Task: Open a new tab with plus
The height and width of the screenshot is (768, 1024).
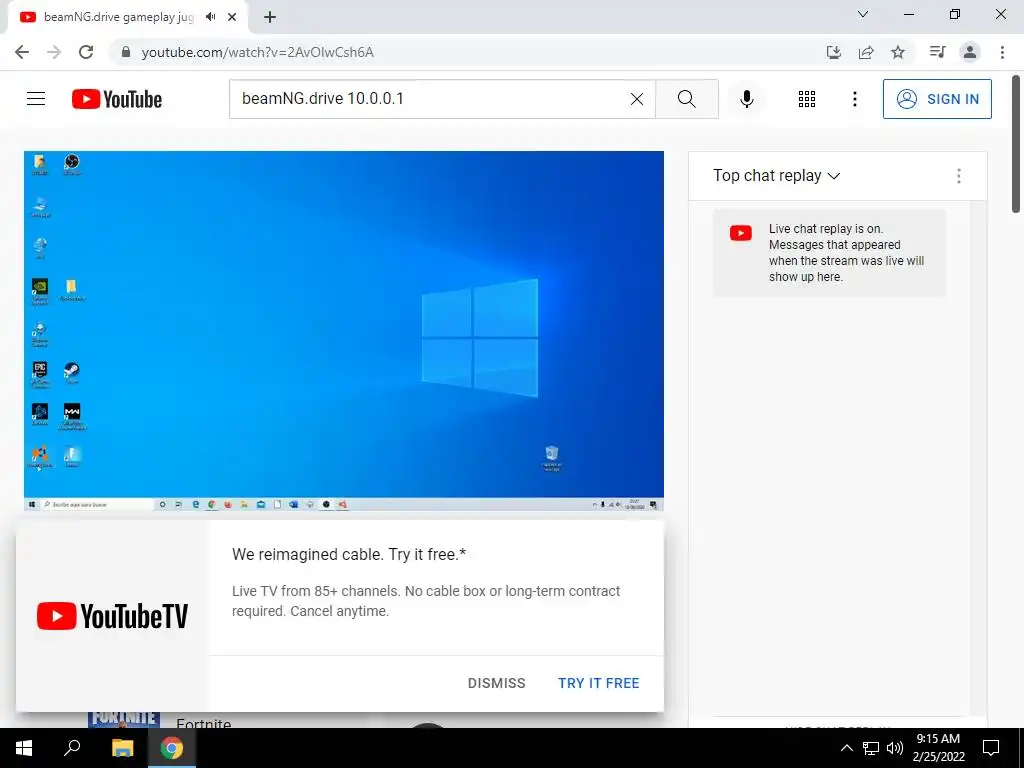Action: click(270, 17)
